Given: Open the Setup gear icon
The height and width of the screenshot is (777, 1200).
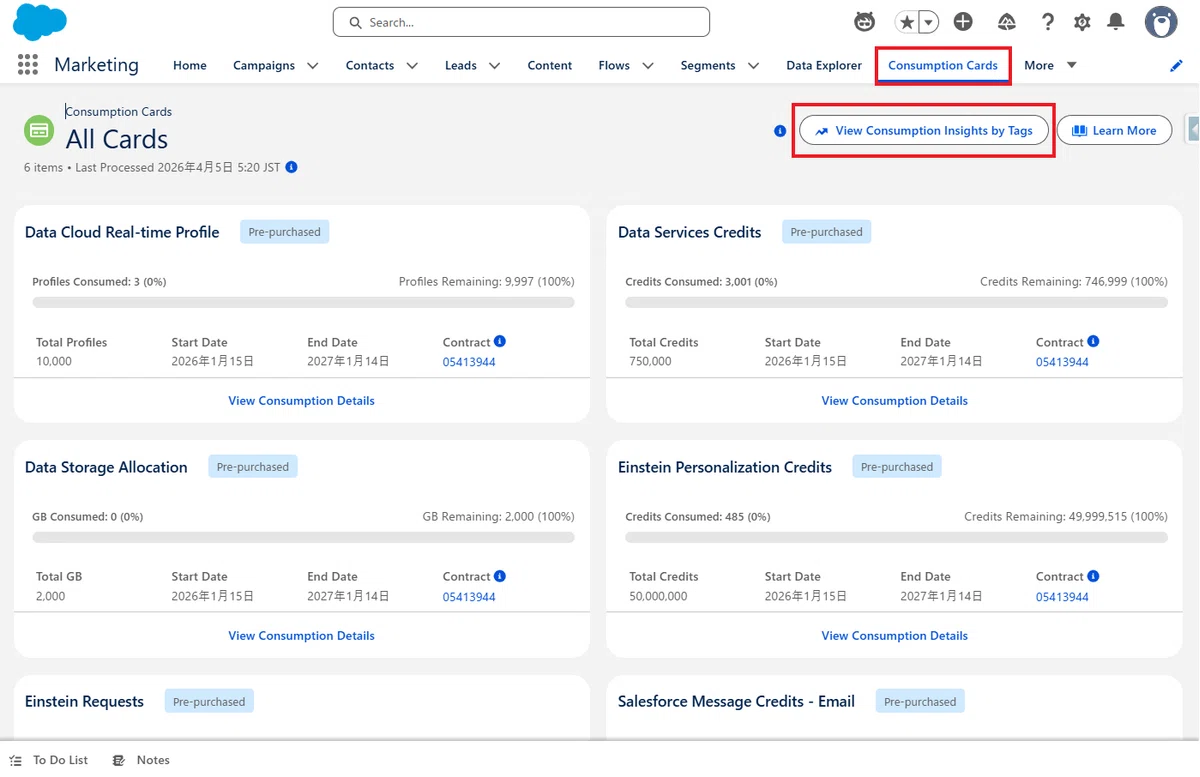Looking at the screenshot, I should 1082,22.
